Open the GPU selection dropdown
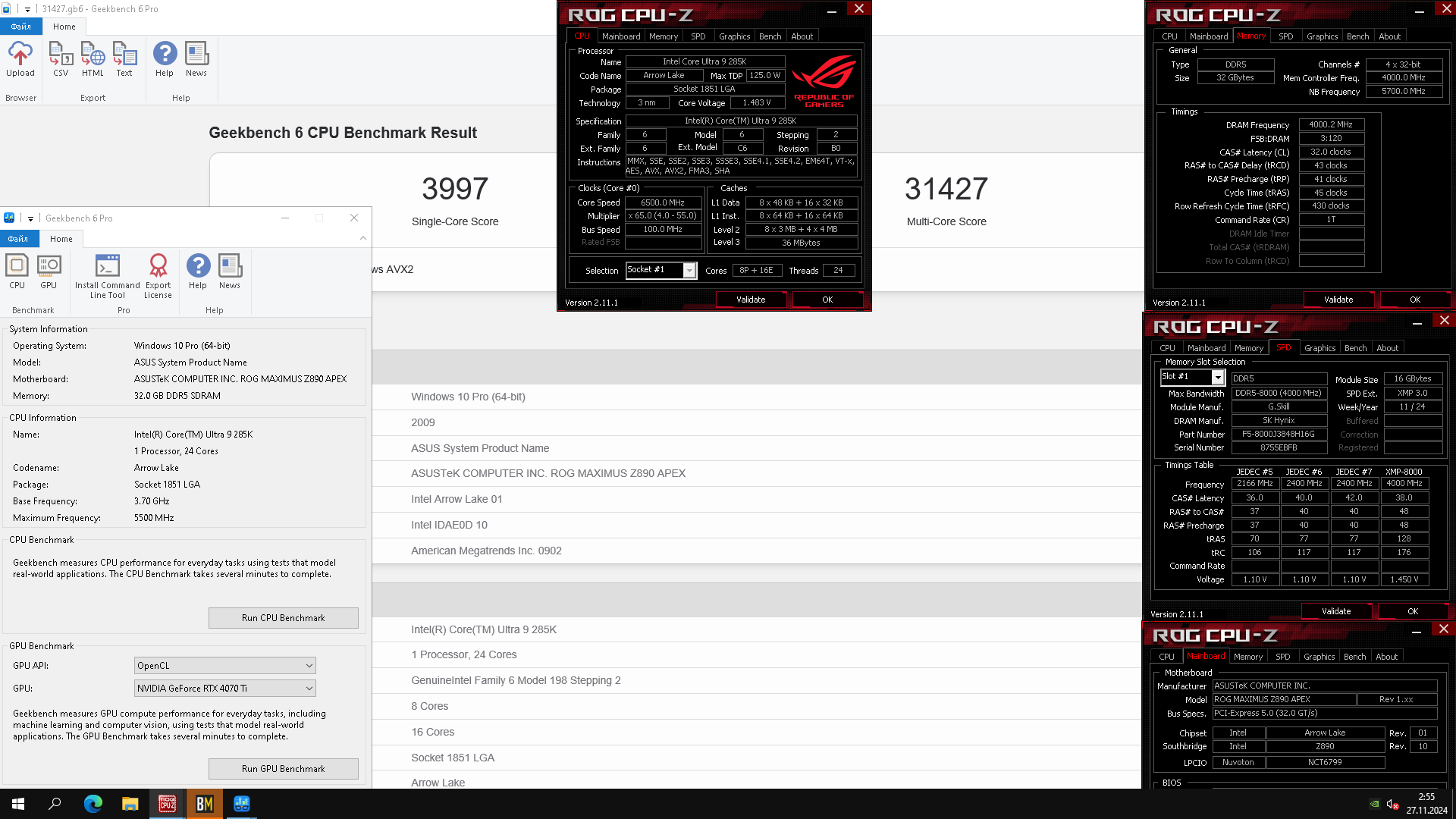Screen dimensions: 1456x819 tap(225, 688)
